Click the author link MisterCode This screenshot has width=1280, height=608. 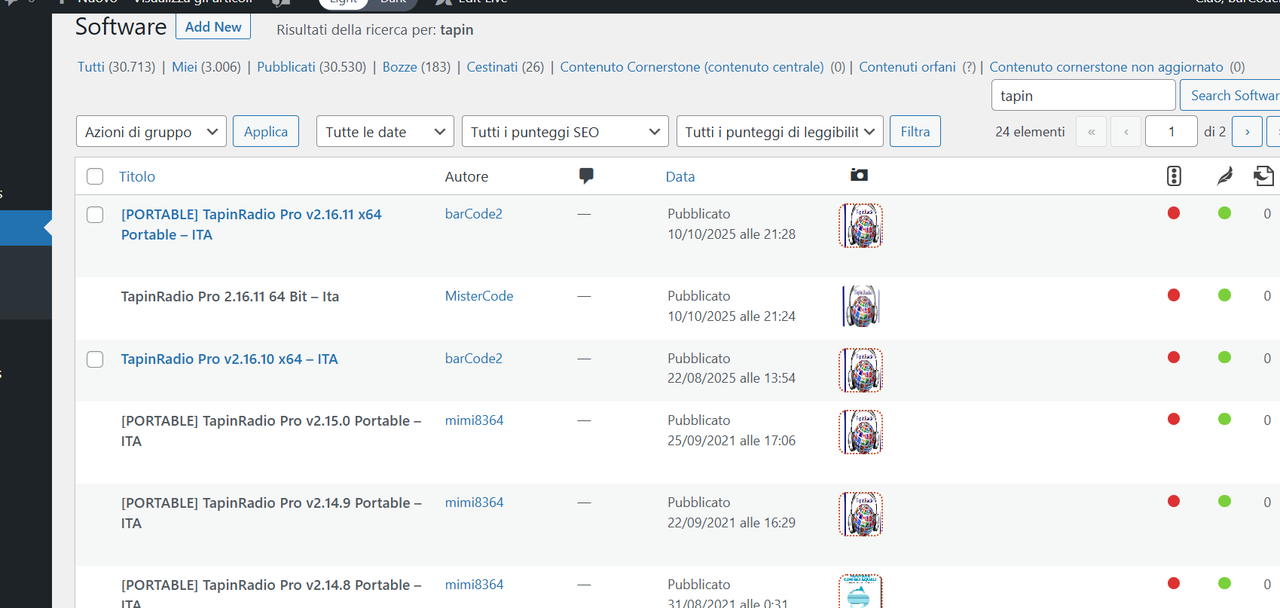479,296
